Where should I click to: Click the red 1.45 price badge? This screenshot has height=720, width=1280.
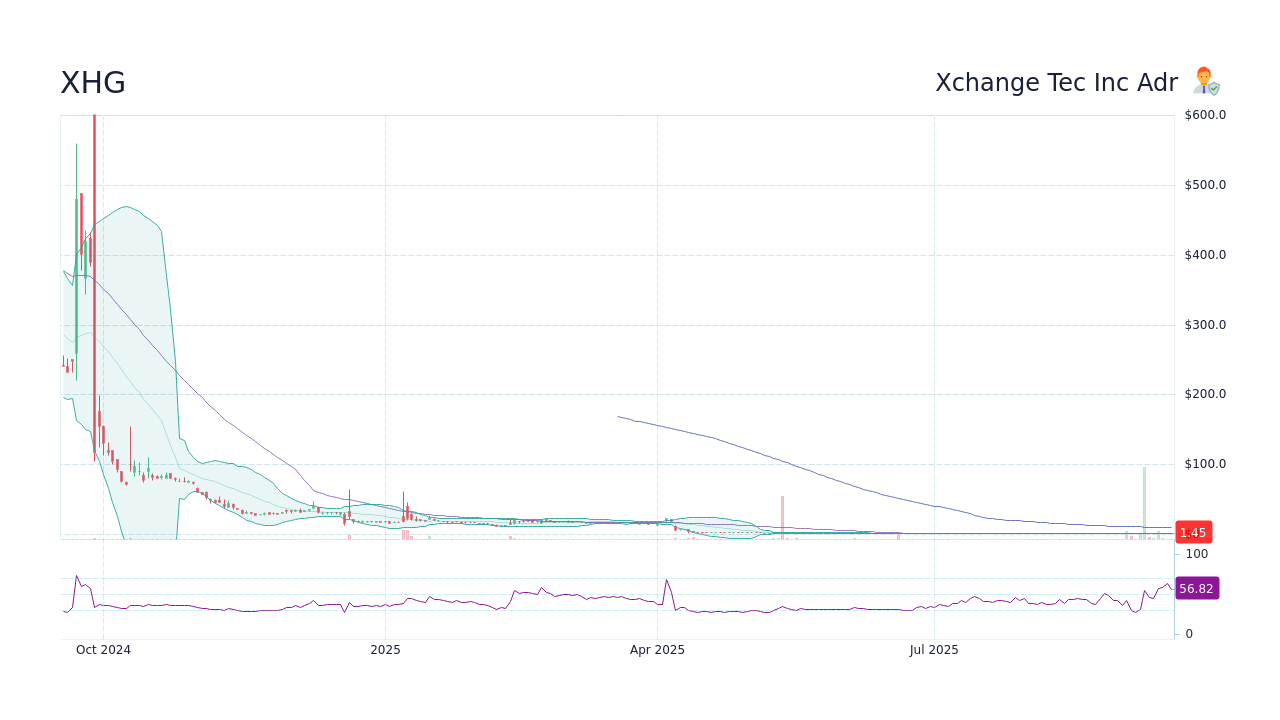pyautogui.click(x=1193, y=532)
